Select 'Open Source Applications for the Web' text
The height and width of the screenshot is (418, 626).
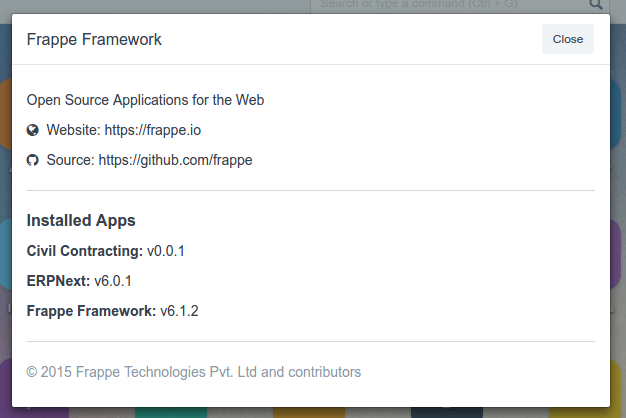tap(145, 100)
